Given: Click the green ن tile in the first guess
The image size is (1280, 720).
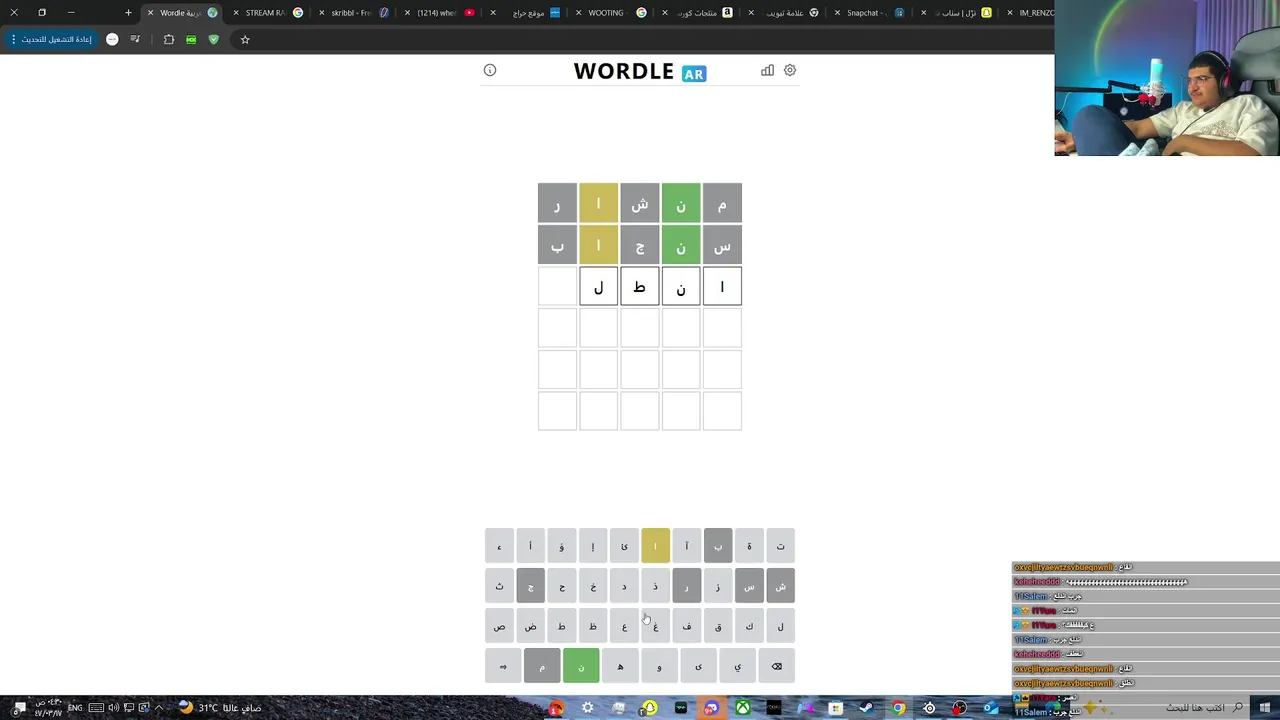Looking at the screenshot, I should [x=681, y=203].
